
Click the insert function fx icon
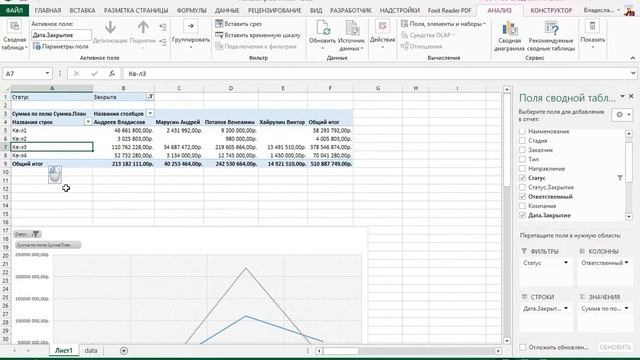pos(112,73)
